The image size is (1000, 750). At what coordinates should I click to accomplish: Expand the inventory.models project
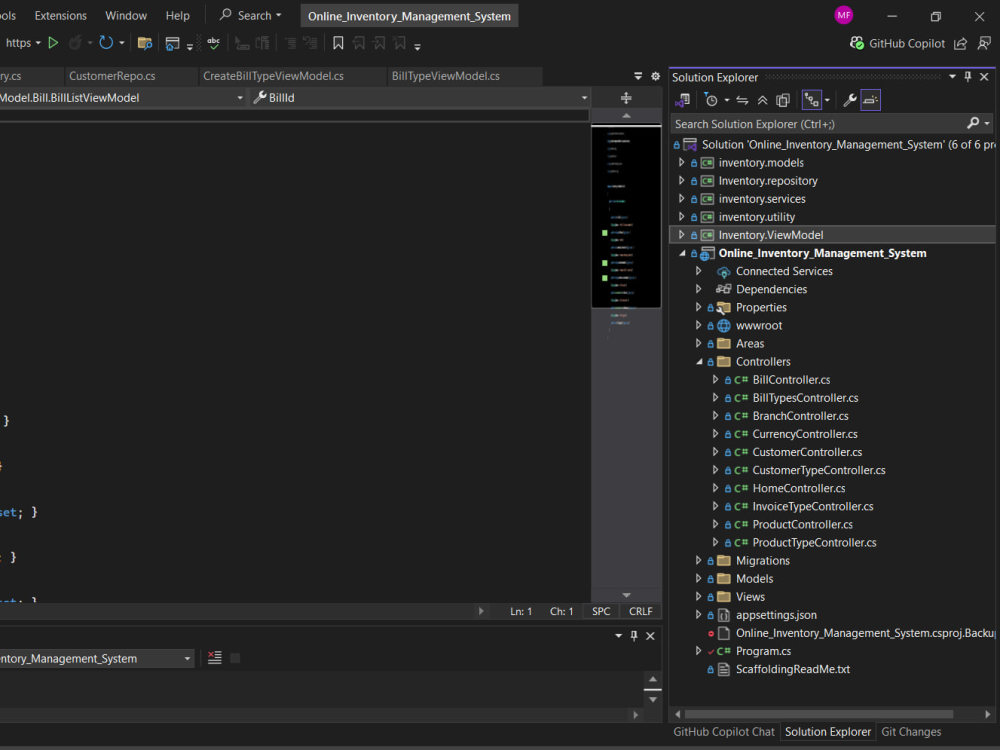(682, 163)
